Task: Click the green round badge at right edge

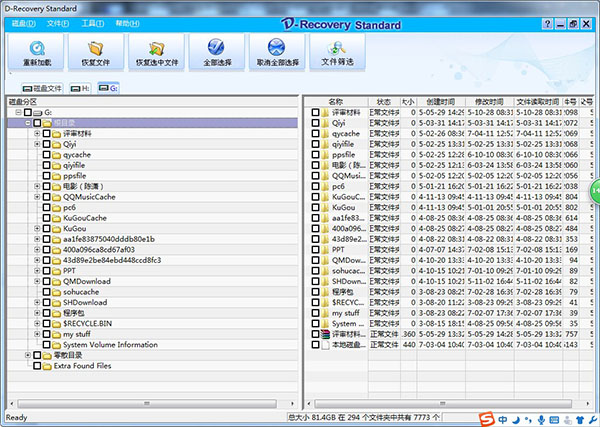Action: (x=594, y=190)
